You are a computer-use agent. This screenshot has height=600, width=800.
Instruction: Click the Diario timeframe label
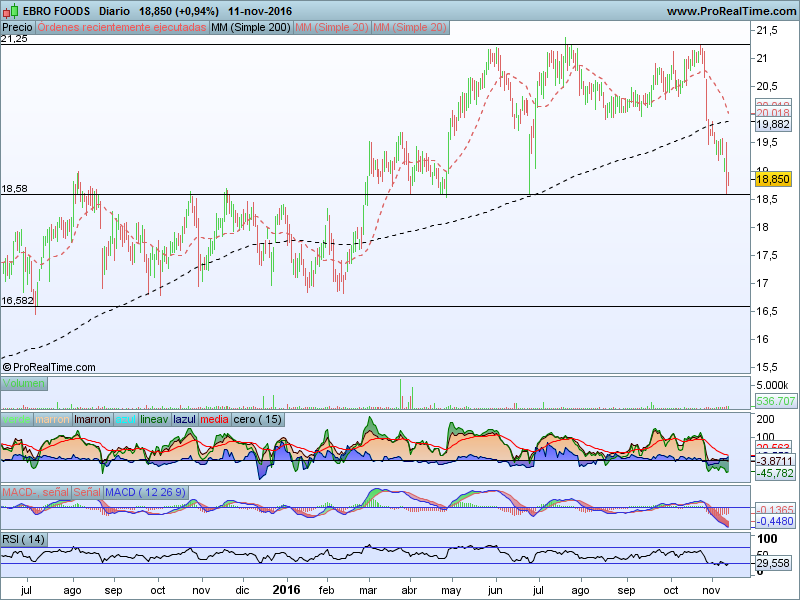click(118, 10)
